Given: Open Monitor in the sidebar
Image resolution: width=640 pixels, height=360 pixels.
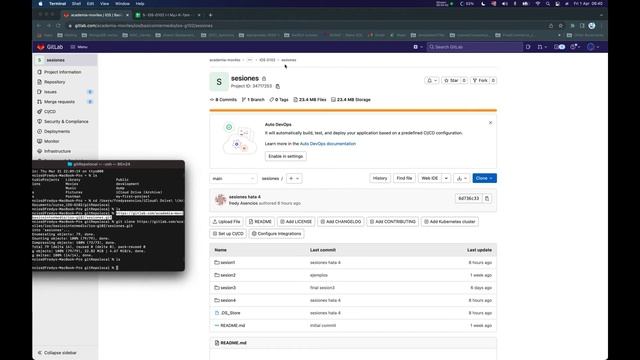Looking at the screenshot, I should pyautogui.click(x=51, y=141).
